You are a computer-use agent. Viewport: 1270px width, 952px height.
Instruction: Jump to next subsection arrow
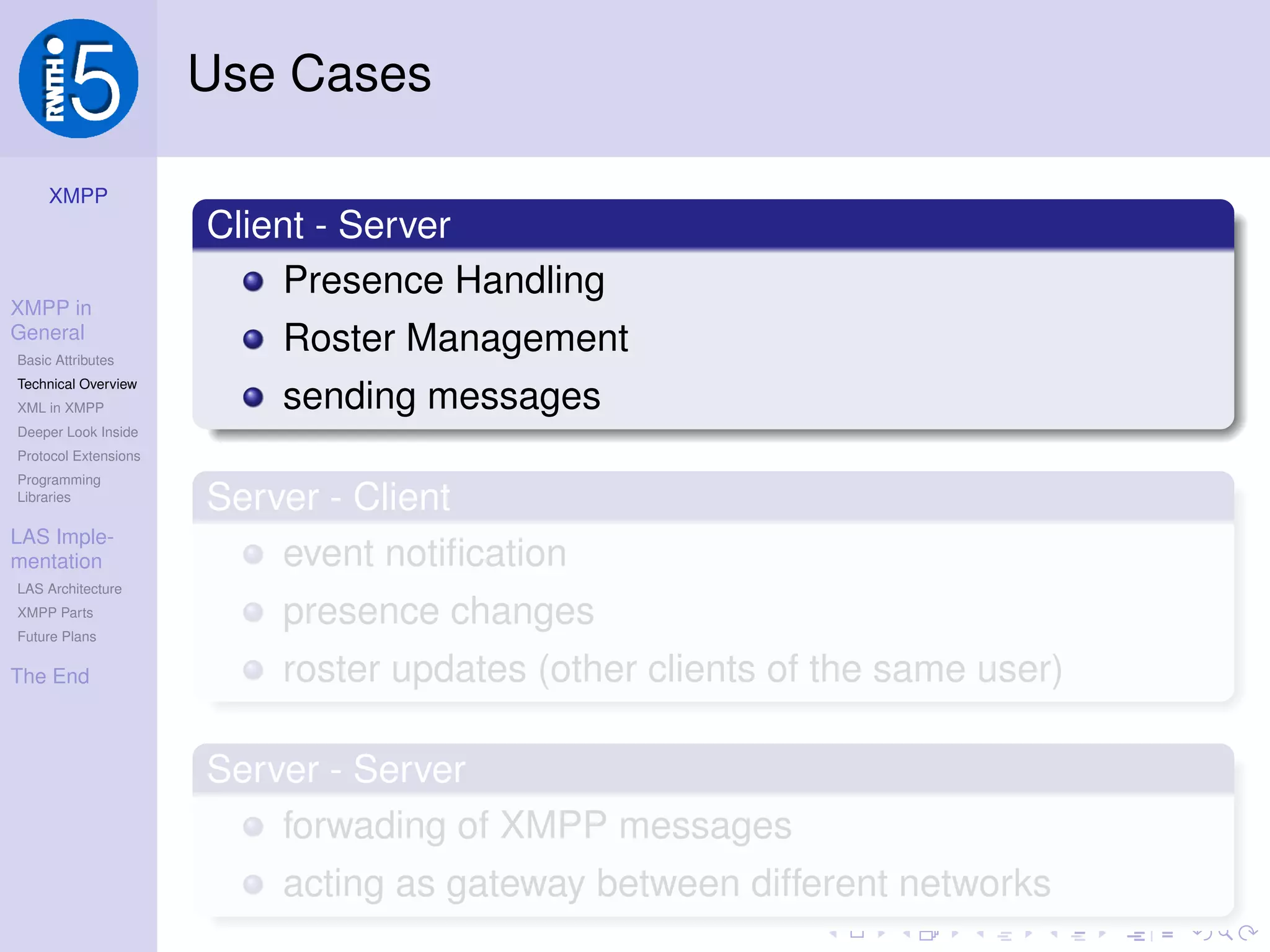(x=1029, y=934)
